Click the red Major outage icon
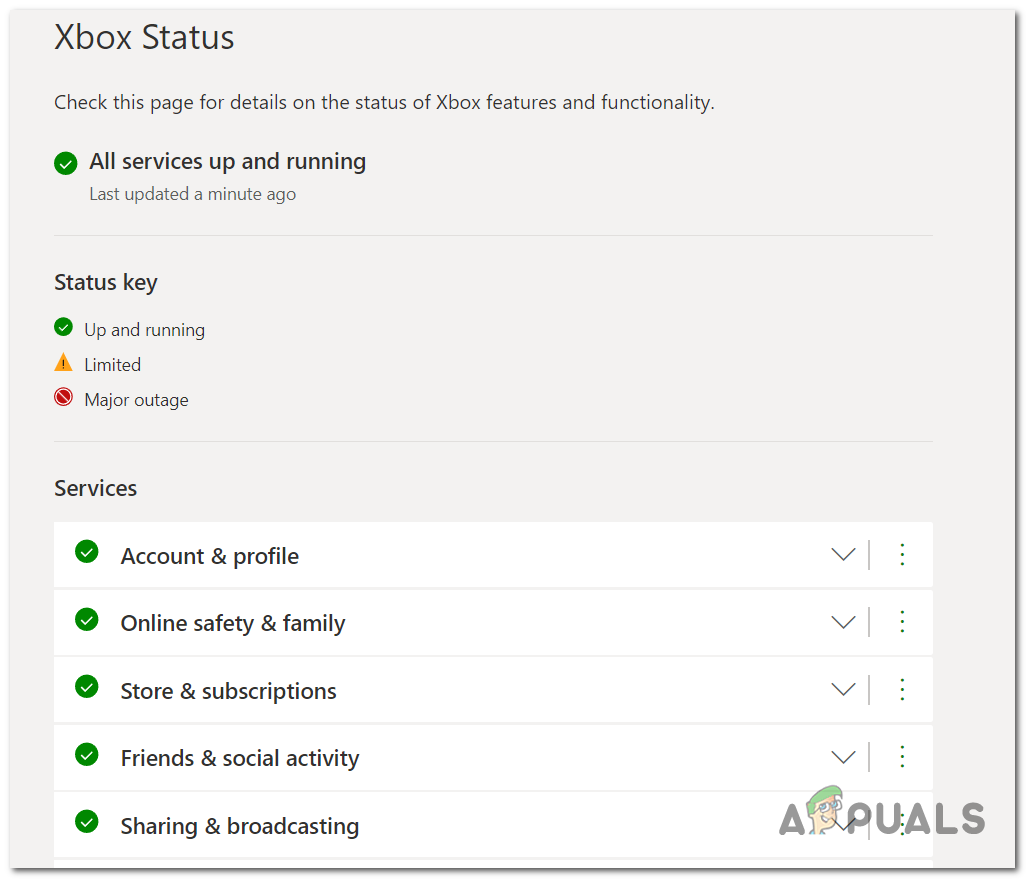Image resolution: width=1026 pixels, height=879 pixels. [63, 397]
